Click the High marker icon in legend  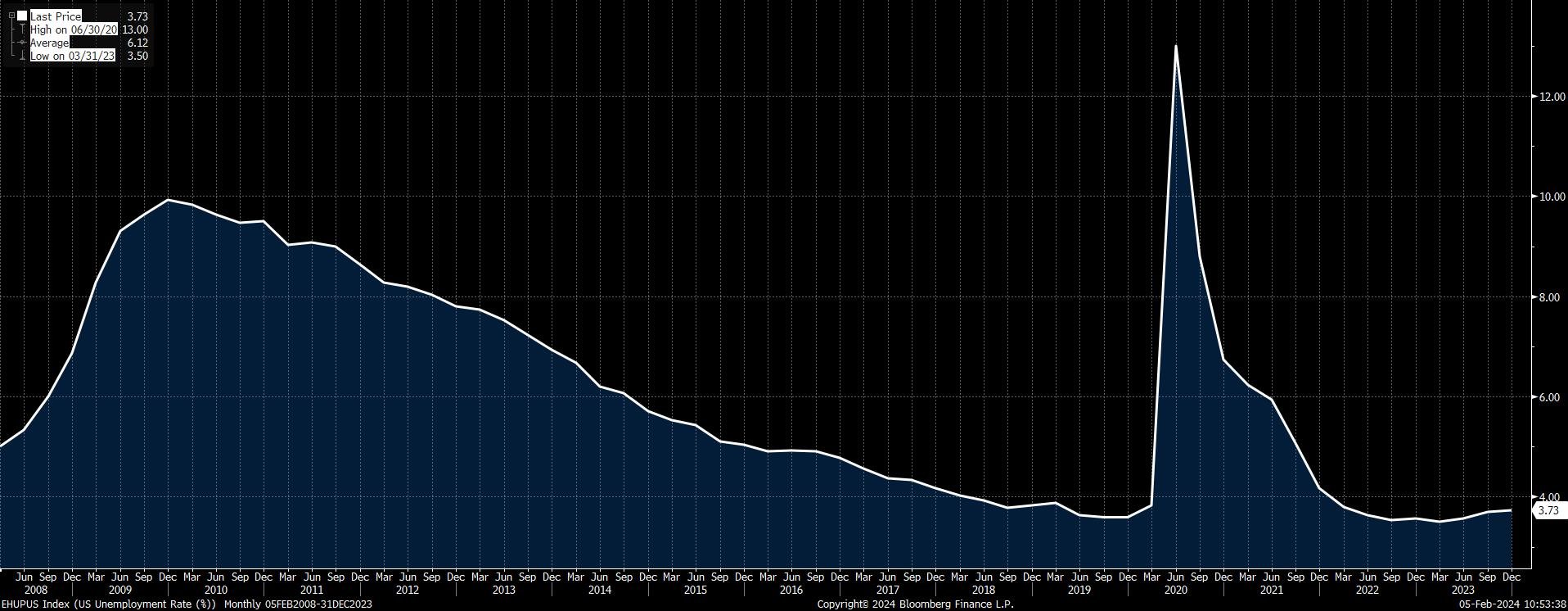22,29
